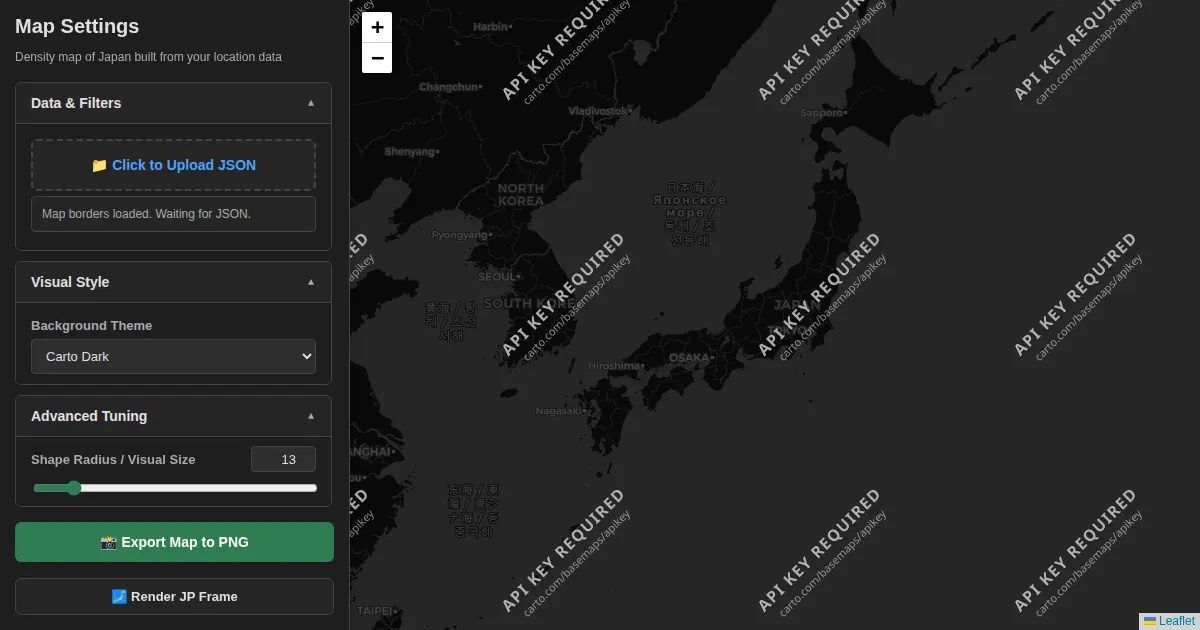1200x630 pixels.
Task: Click the Sapporo label on map
Action: point(823,113)
